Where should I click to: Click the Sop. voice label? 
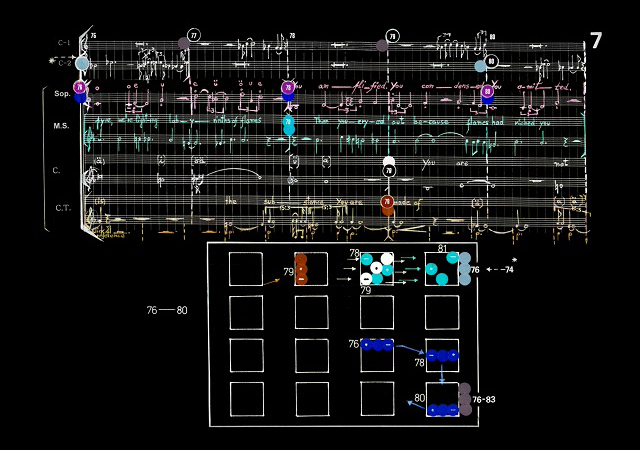[62, 94]
